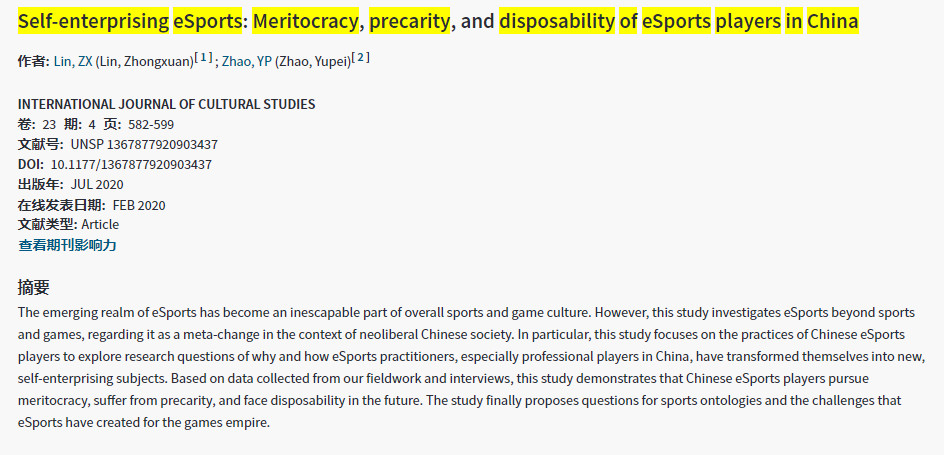Screen dimensions: 944x455
Task: Click highlighted word "Meritocracy" in title
Action: [x=305, y=21]
